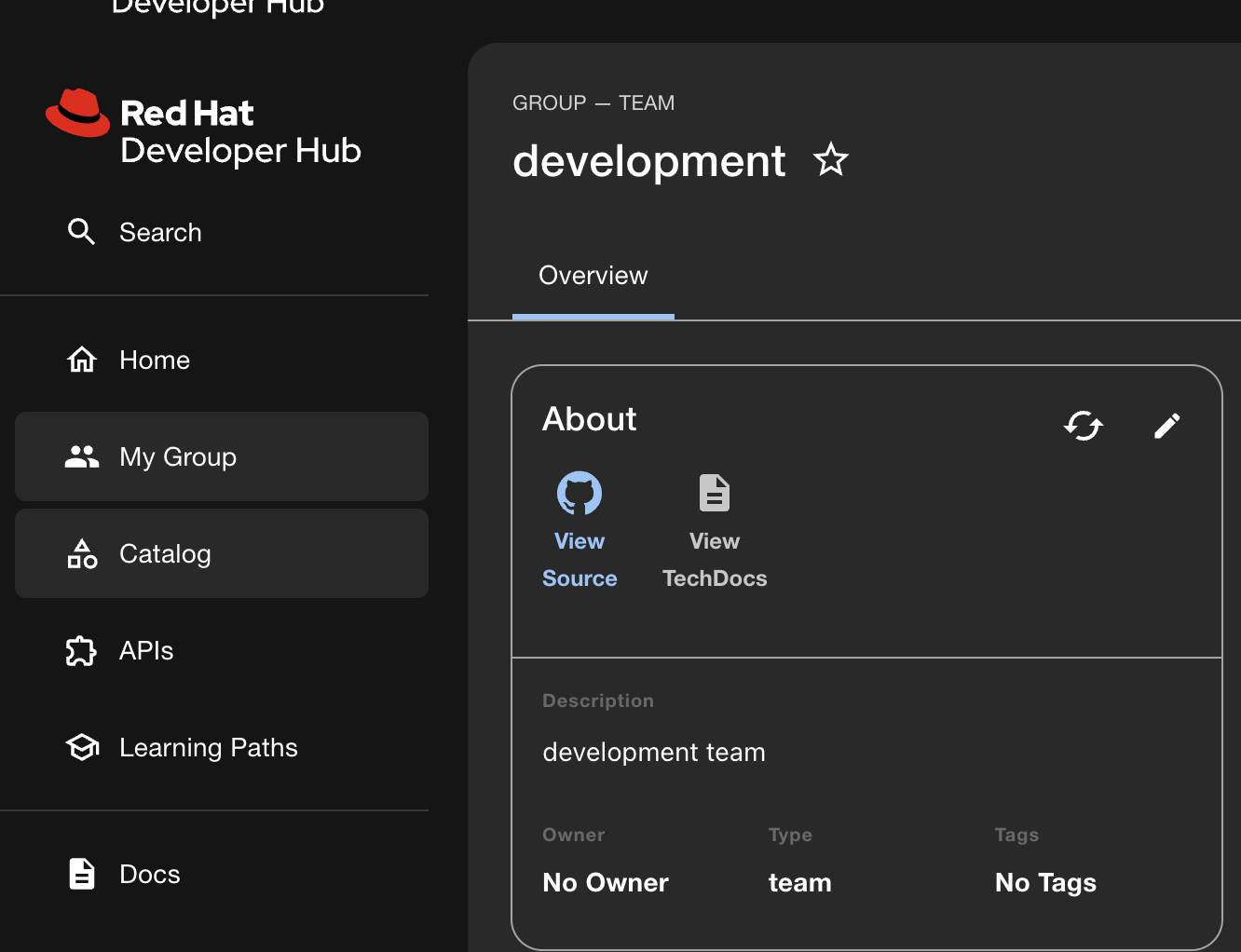Click the APIs puzzle piece icon
The height and width of the screenshot is (952, 1241).
[x=82, y=650]
